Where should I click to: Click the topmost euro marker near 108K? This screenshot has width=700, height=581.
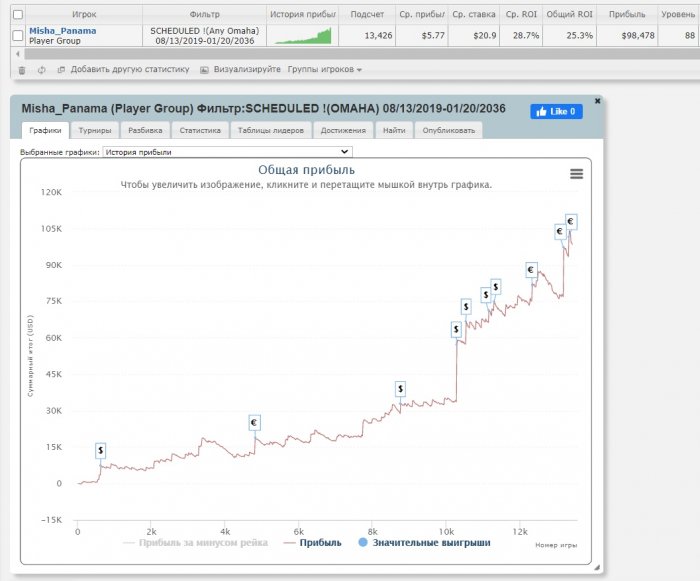tap(571, 222)
